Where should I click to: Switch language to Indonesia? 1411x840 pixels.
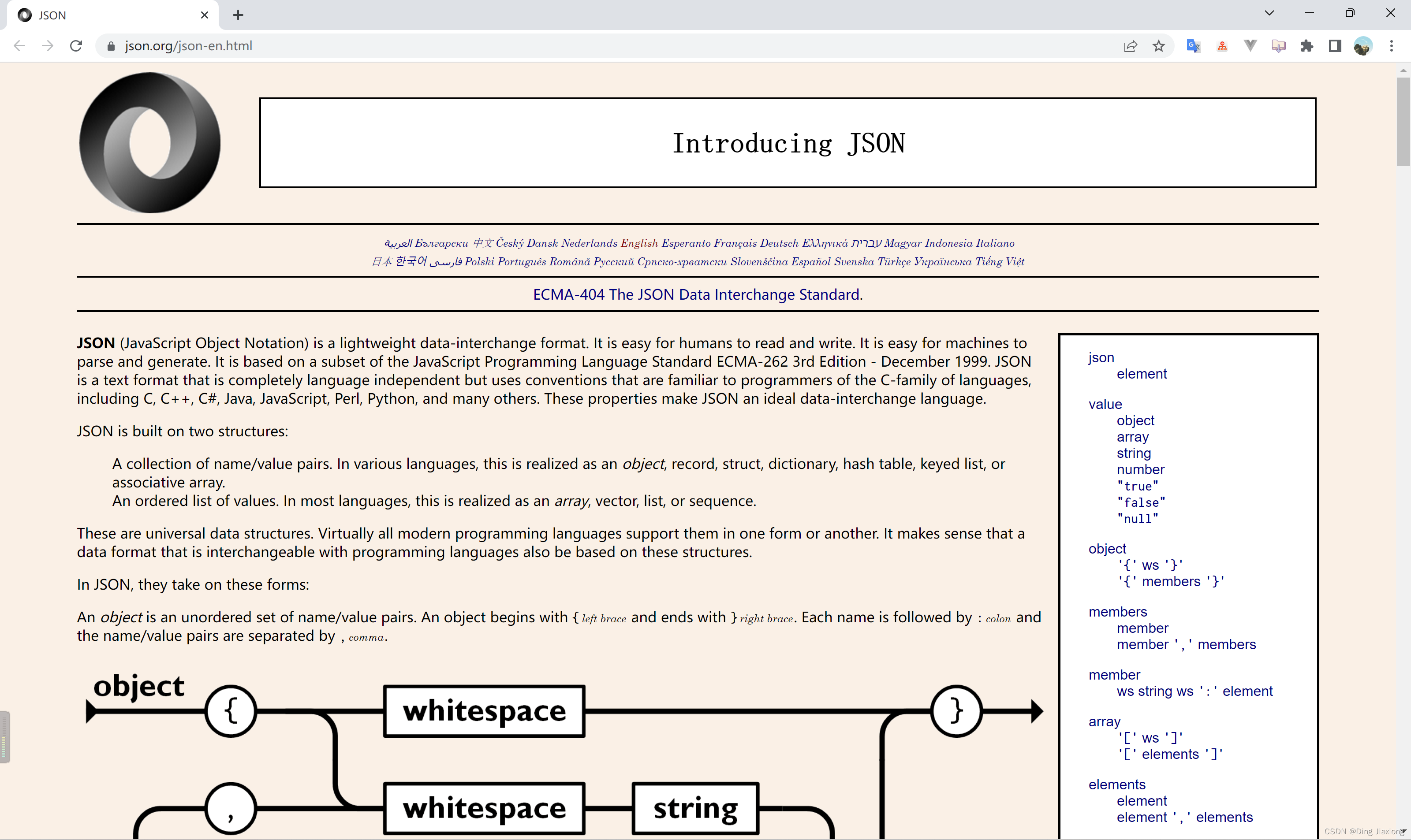click(948, 243)
